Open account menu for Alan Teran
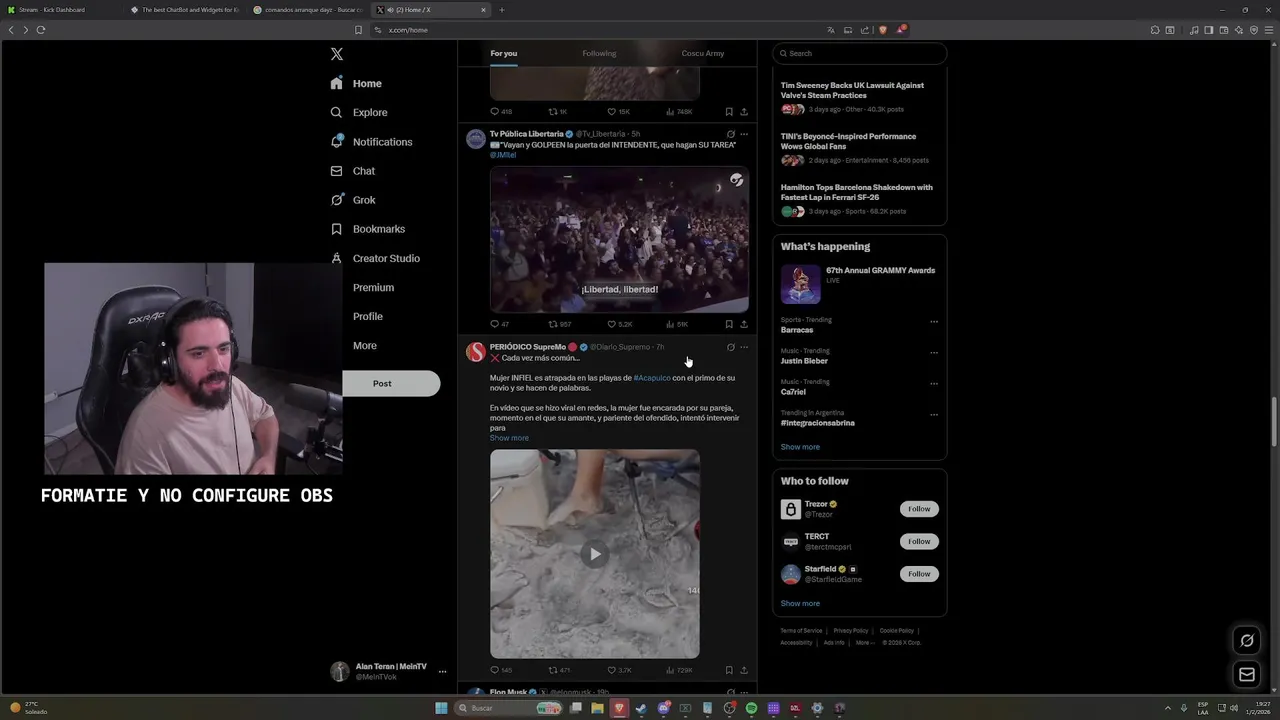 pyautogui.click(x=390, y=672)
